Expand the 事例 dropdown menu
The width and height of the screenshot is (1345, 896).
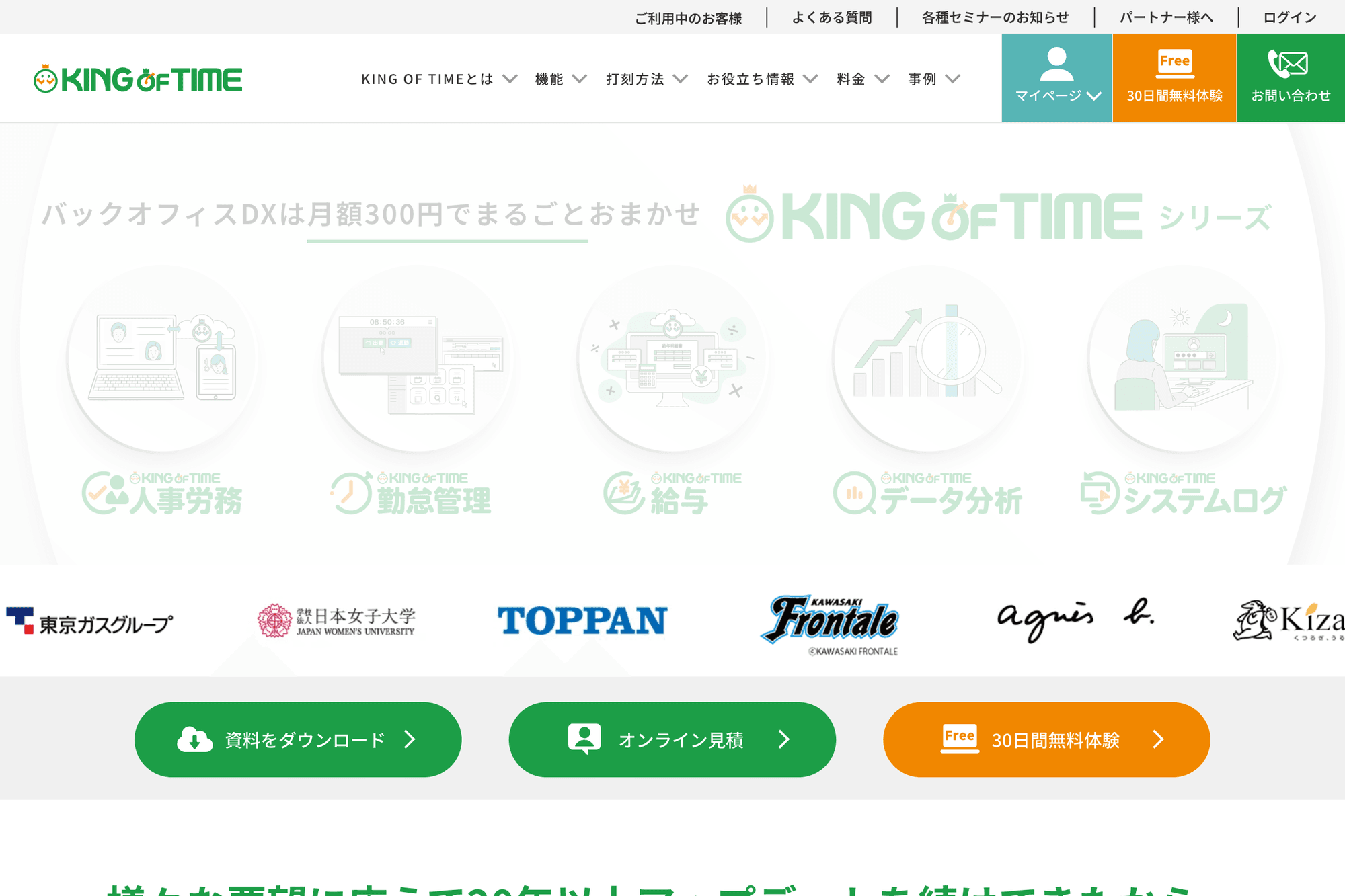coord(934,79)
